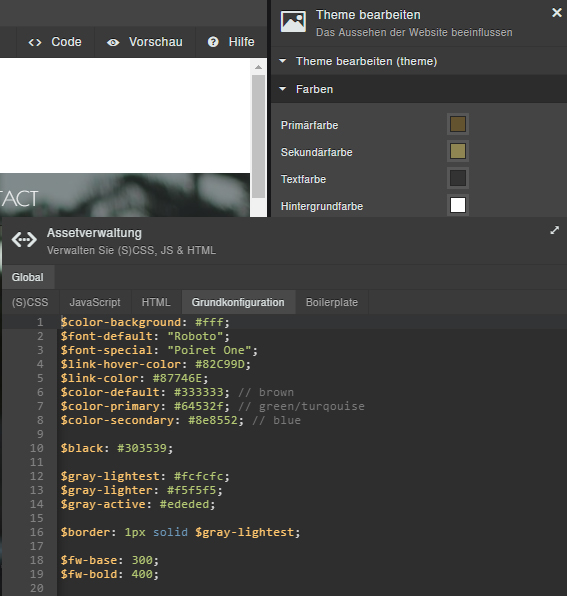The height and width of the screenshot is (596, 567).
Task: Switch to the JavaScript tab
Action: 95,302
